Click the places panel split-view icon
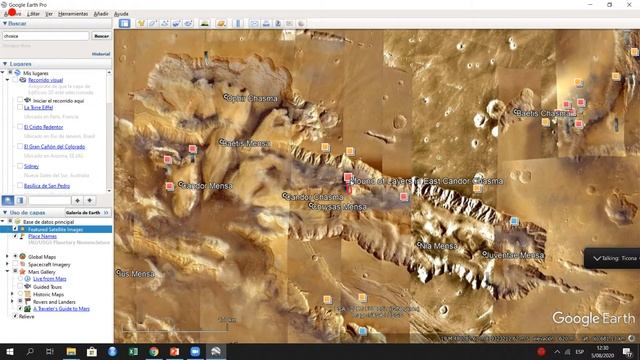Viewport: 640px width, 360px height. coord(20,200)
